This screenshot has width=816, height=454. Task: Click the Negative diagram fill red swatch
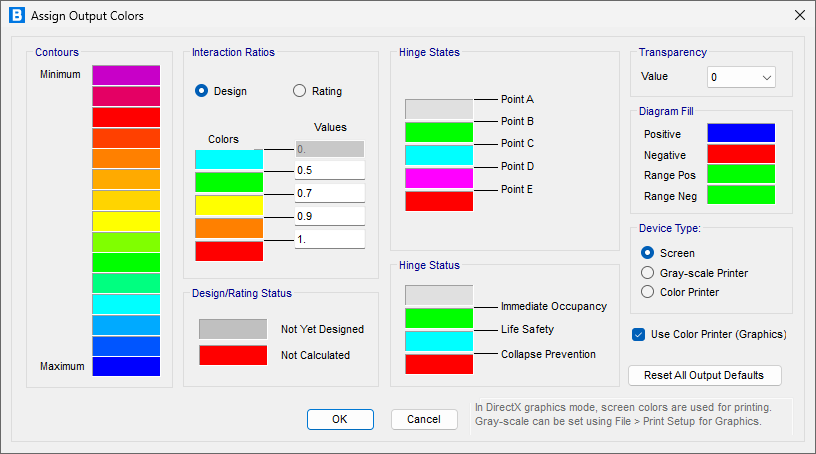pyautogui.click(x=740, y=154)
